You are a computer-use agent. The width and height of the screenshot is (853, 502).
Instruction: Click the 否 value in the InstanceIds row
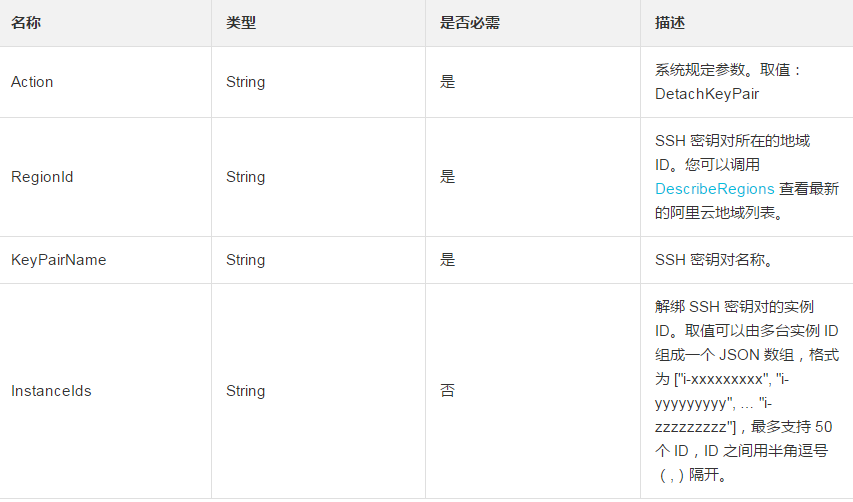447,391
